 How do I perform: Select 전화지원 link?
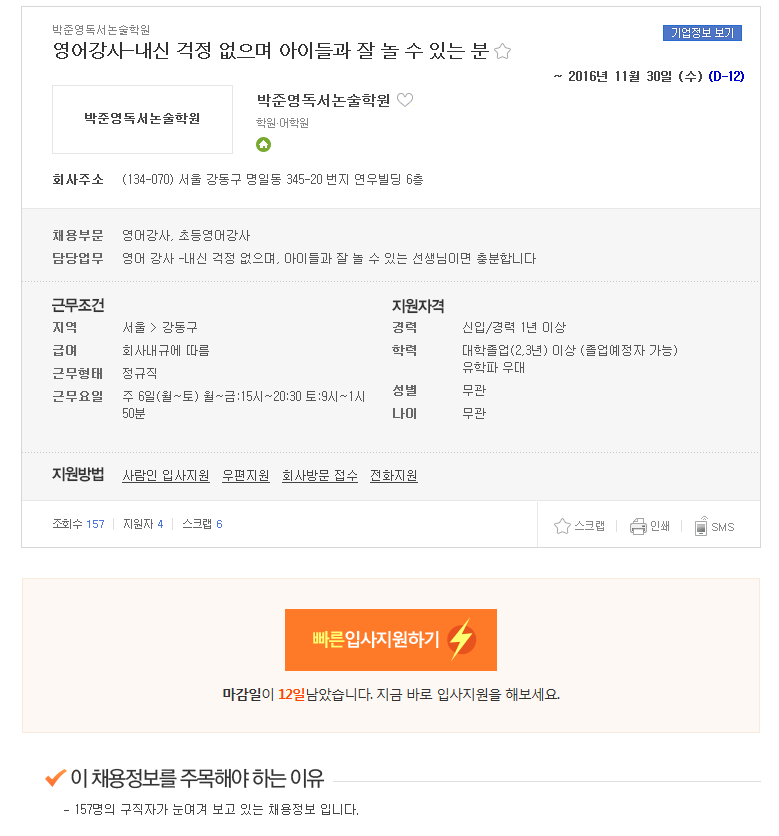pyautogui.click(x=393, y=475)
